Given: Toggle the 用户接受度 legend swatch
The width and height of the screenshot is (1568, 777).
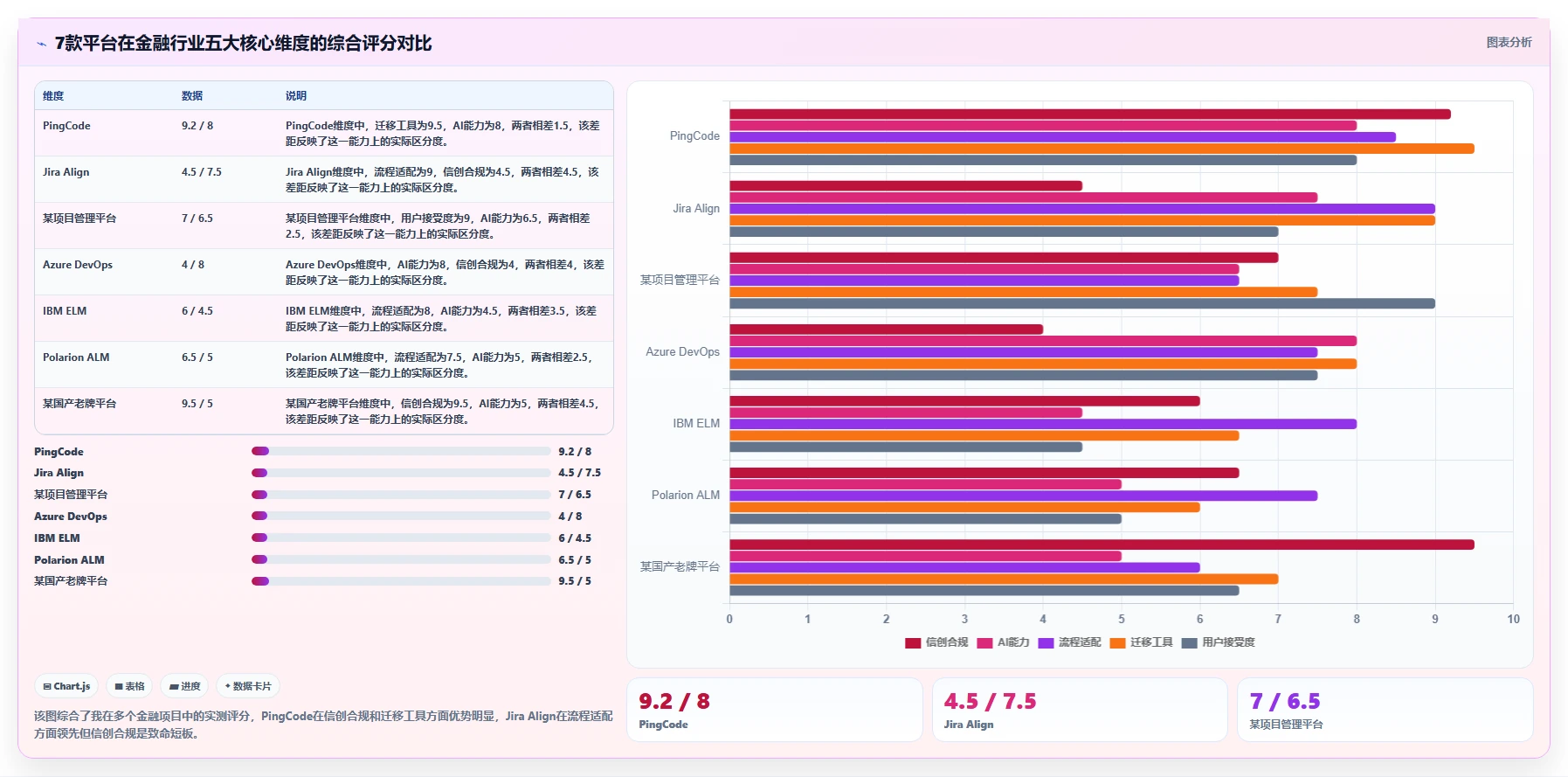Looking at the screenshot, I should click(x=1189, y=642).
